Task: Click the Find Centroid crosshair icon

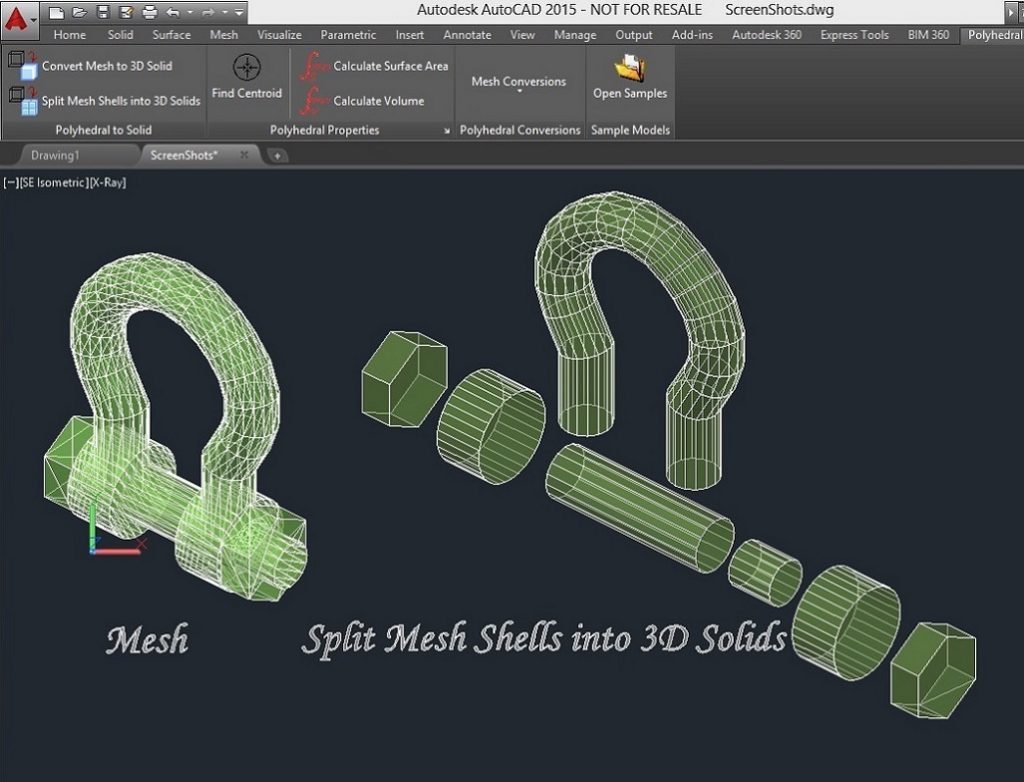Action: pyautogui.click(x=246, y=68)
